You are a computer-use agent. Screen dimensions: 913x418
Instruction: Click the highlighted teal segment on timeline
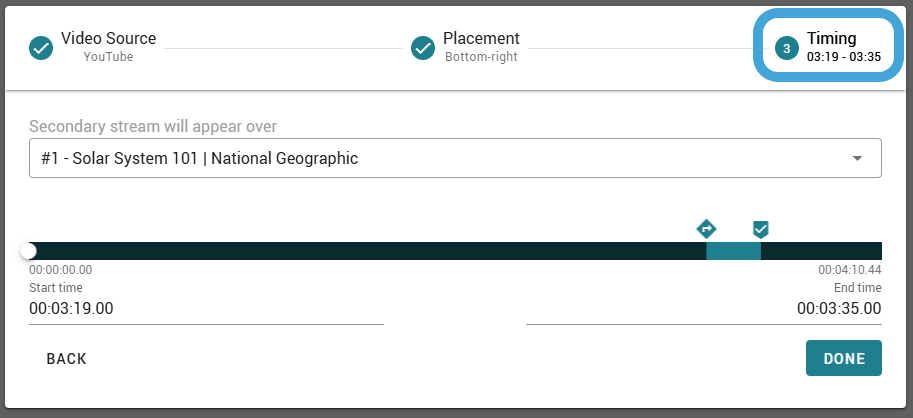click(x=733, y=251)
